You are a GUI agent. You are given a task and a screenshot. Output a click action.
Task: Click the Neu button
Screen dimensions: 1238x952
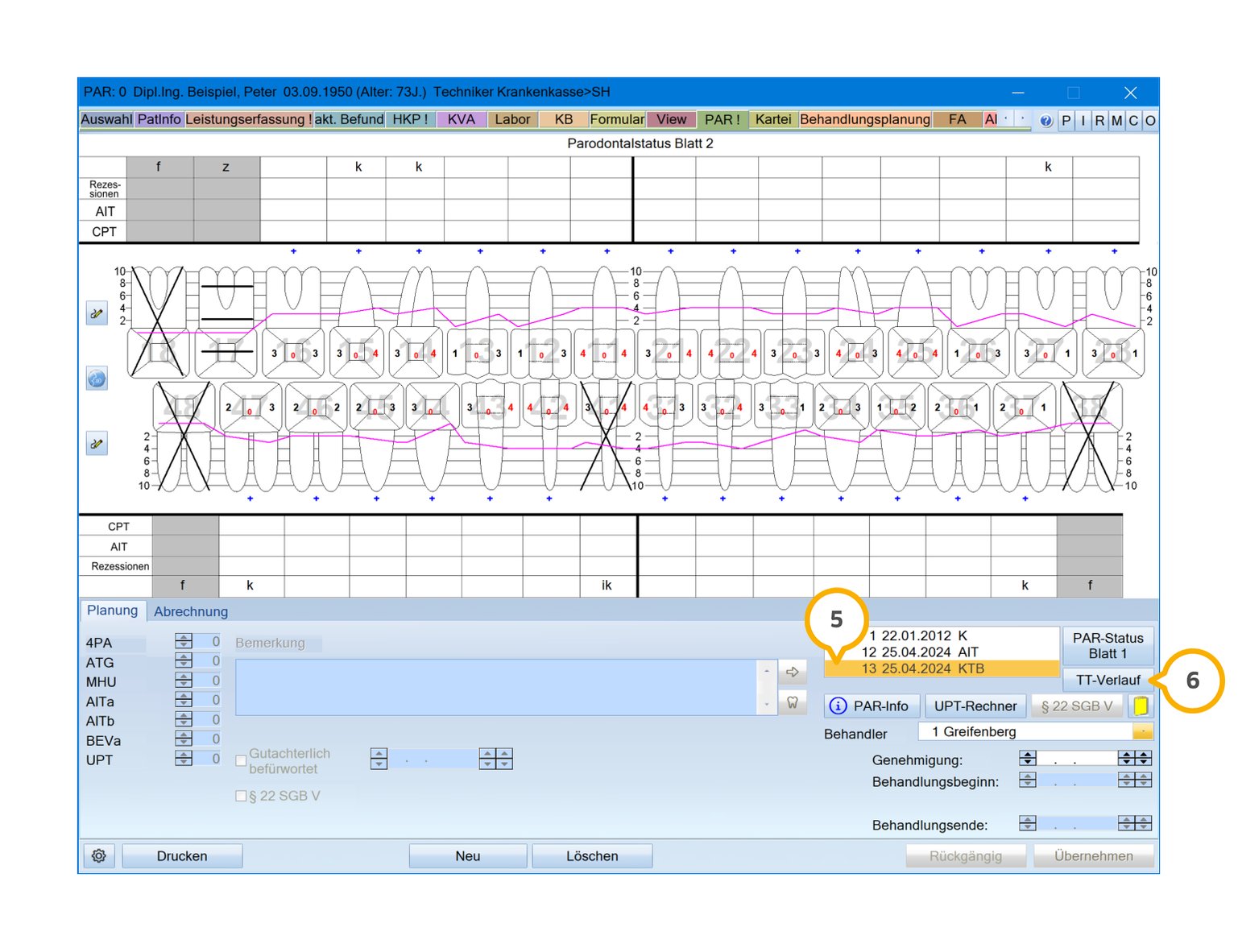(x=468, y=856)
